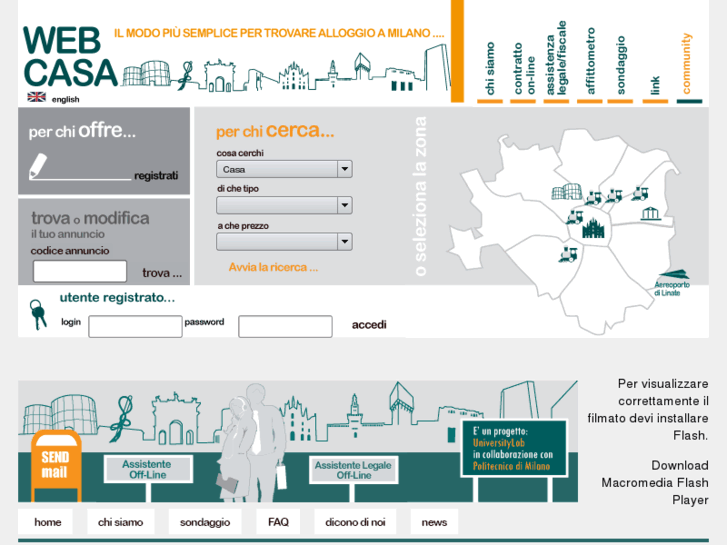727x545 pixels.
Task: Click the Assistente Legale Off-Line sign
Action: coord(353,470)
